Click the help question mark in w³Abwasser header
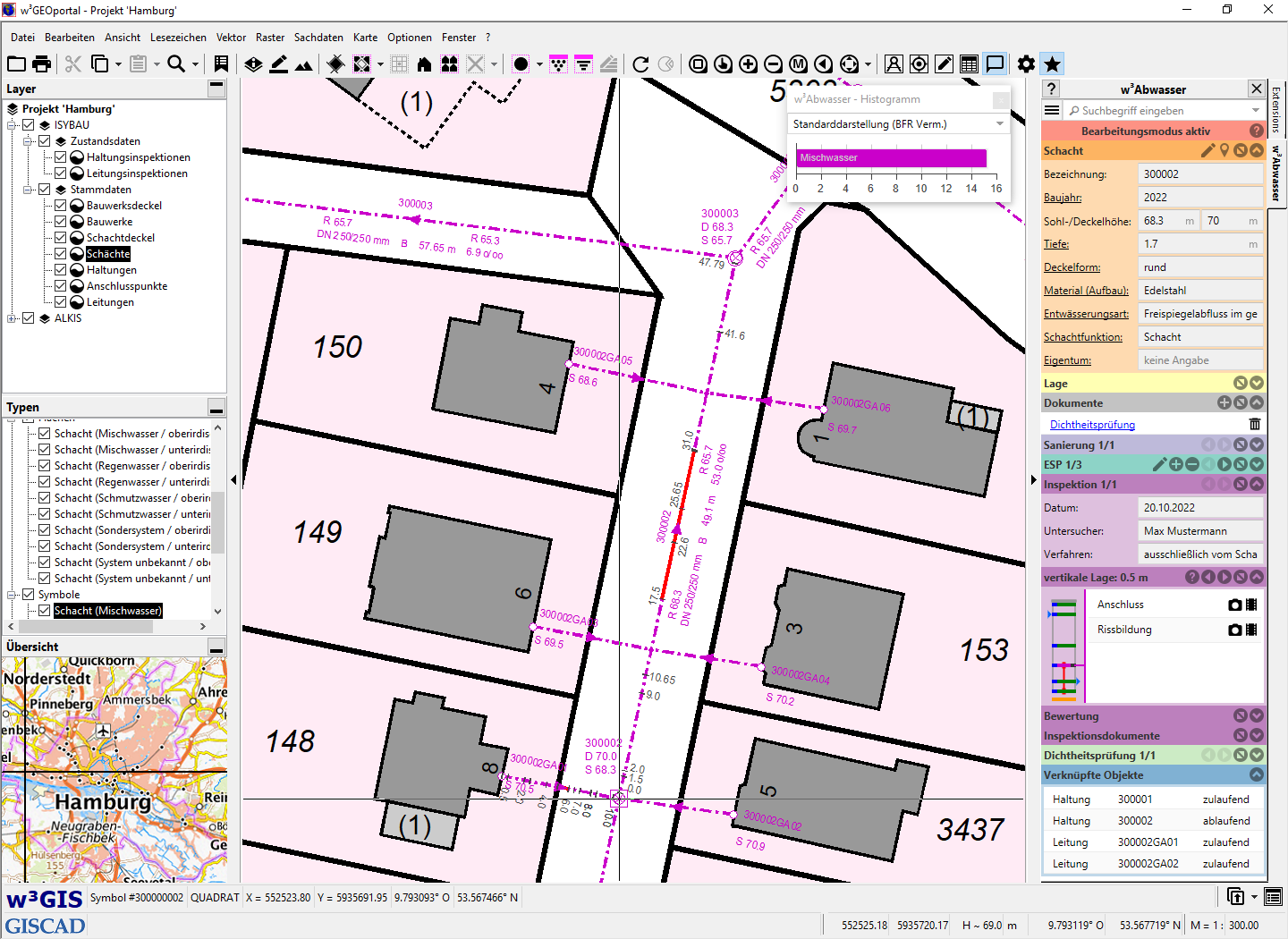The image size is (1288, 939). 1052,89
